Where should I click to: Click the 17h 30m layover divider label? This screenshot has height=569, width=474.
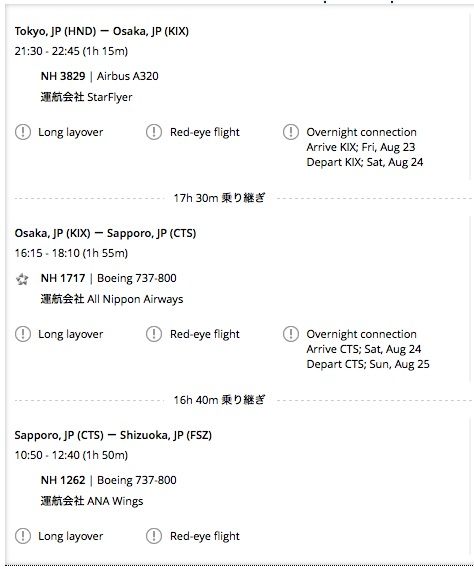tap(219, 198)
